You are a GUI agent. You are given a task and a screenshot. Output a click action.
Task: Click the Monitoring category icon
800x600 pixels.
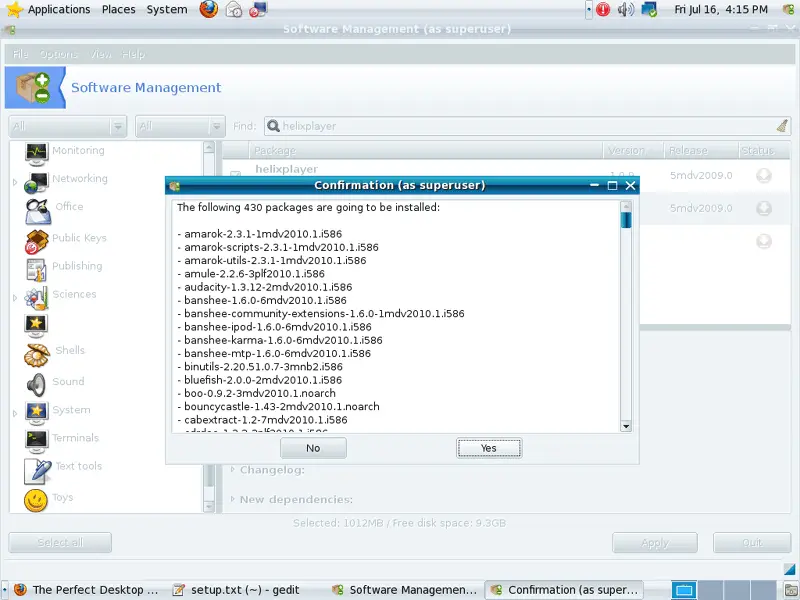(x=36, y=154)
